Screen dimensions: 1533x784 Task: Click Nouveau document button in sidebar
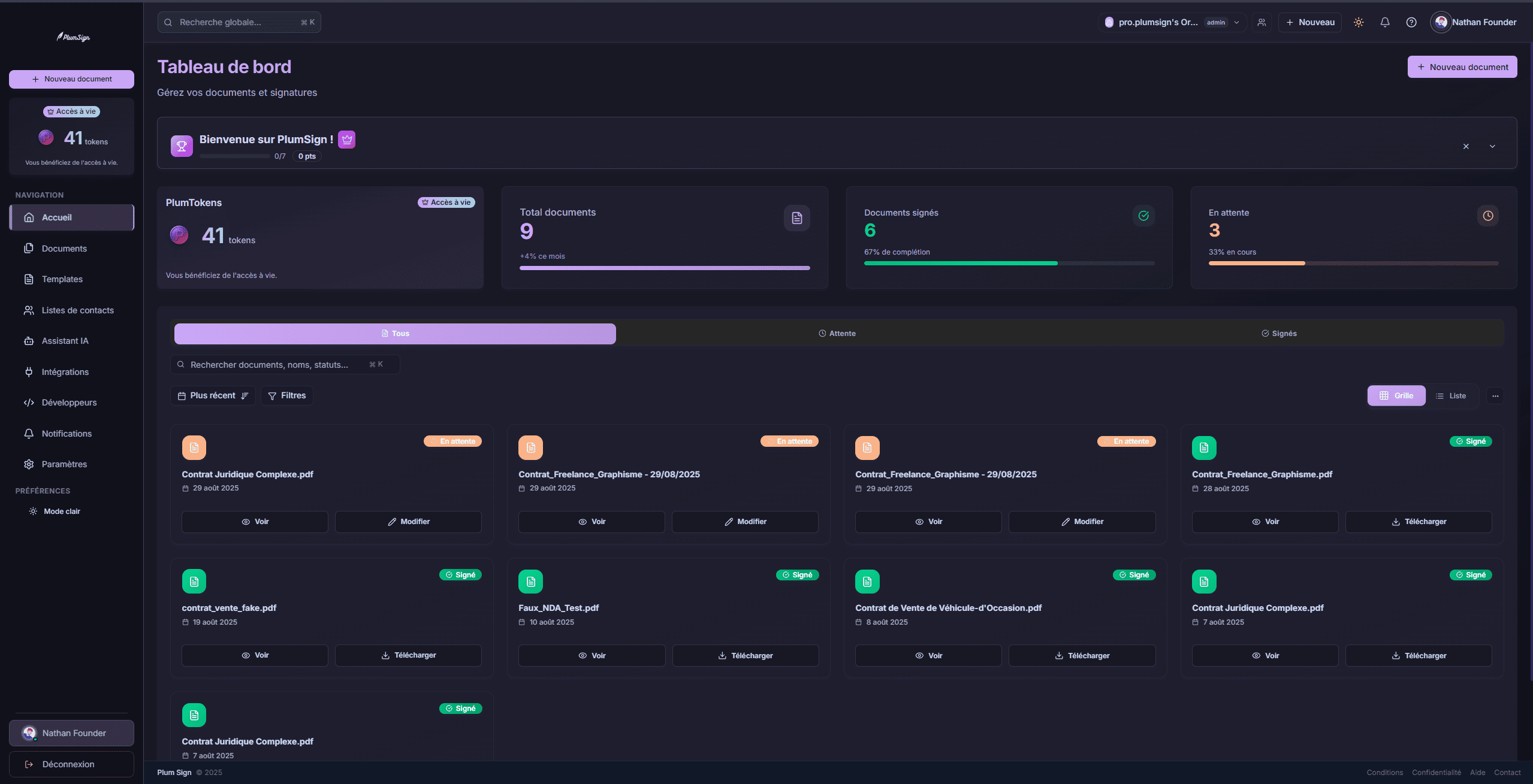(71, 79)
